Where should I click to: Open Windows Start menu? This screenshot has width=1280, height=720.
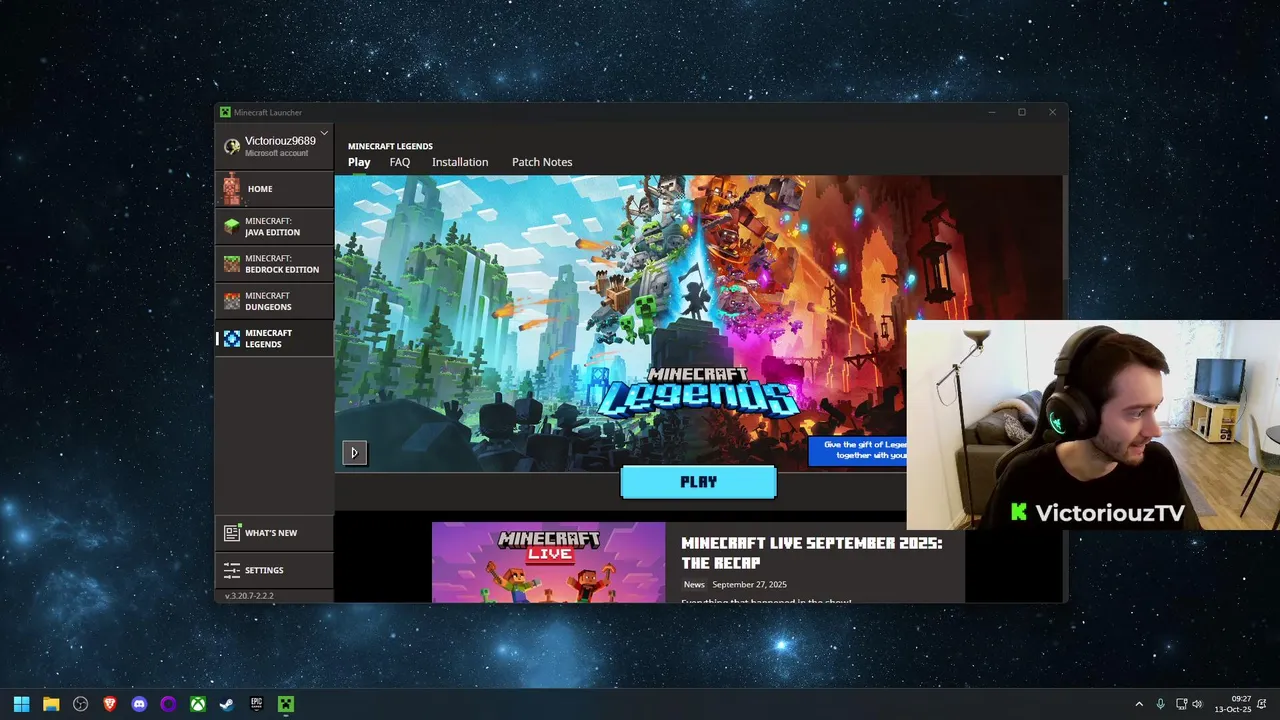click(x=21, y=704)
